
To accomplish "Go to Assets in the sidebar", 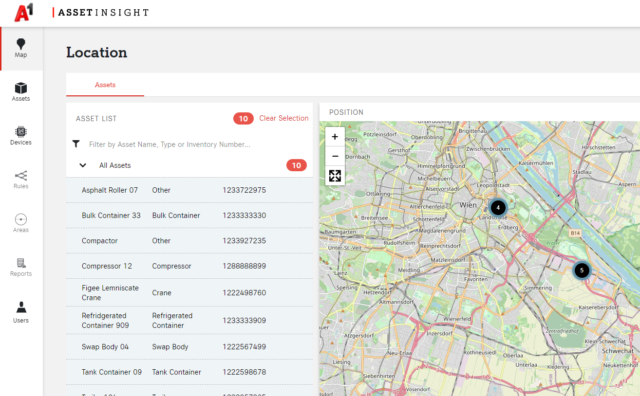I will (21, 92).
